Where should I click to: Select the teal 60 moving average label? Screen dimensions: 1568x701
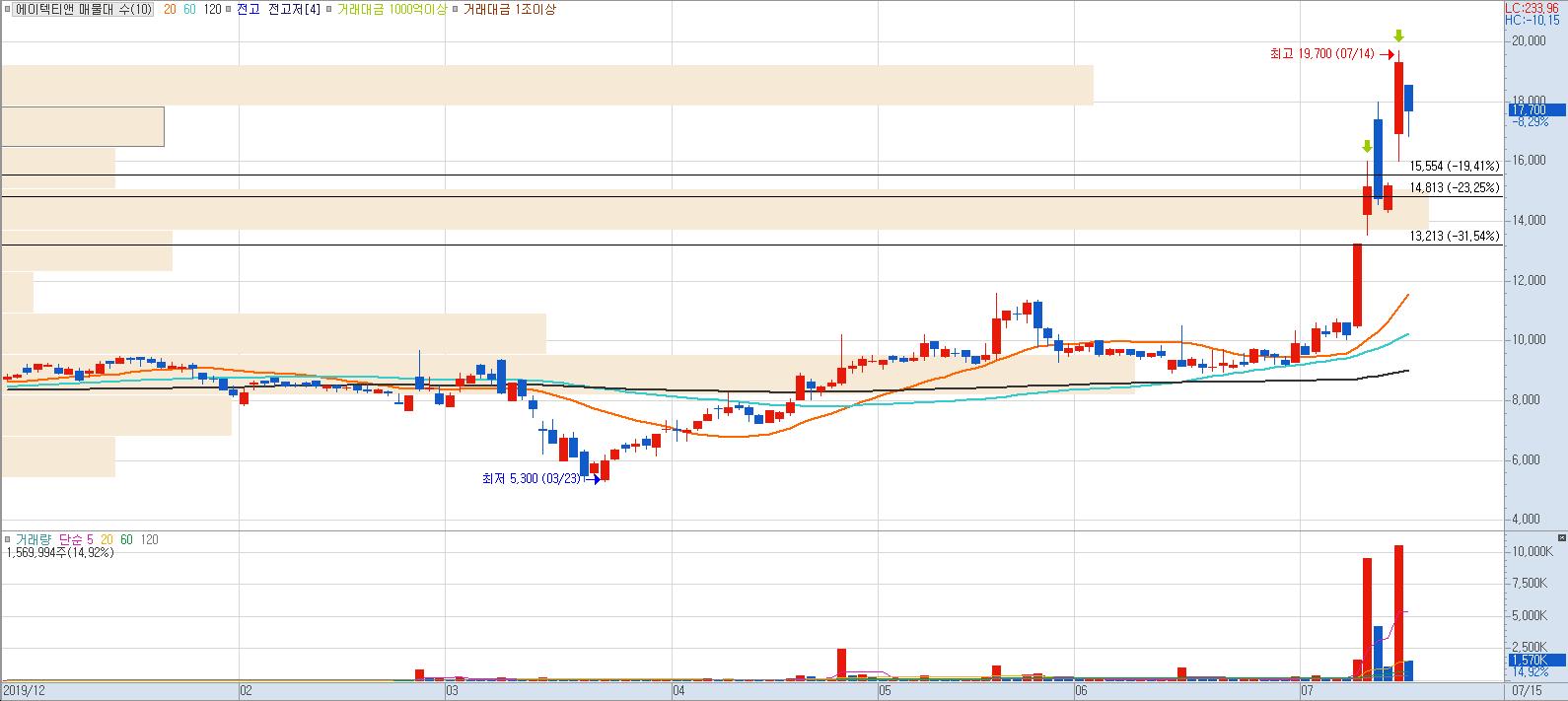189,9
